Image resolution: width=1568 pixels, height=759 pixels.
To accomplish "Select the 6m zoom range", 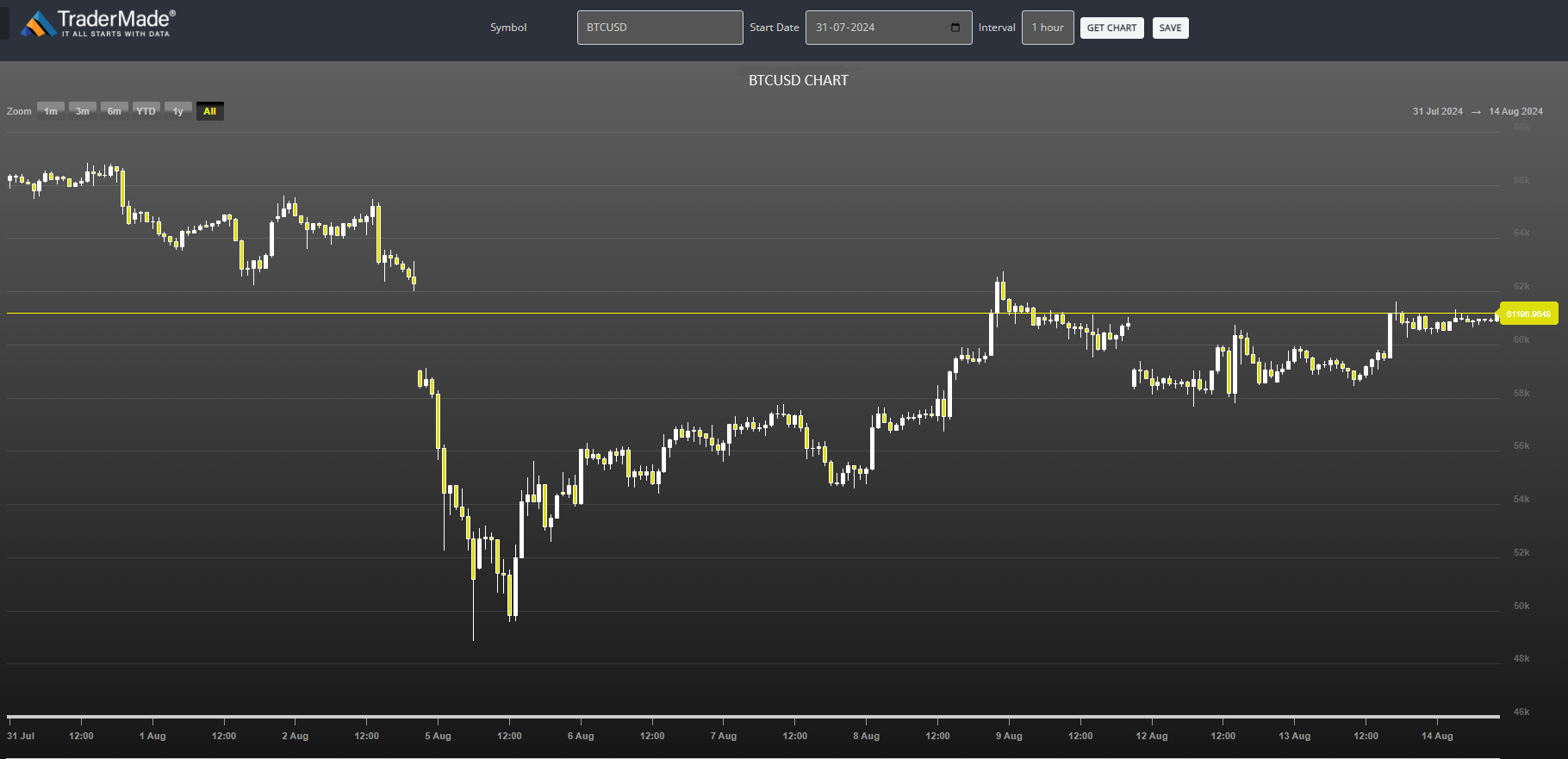I will [x=115, y=111].
